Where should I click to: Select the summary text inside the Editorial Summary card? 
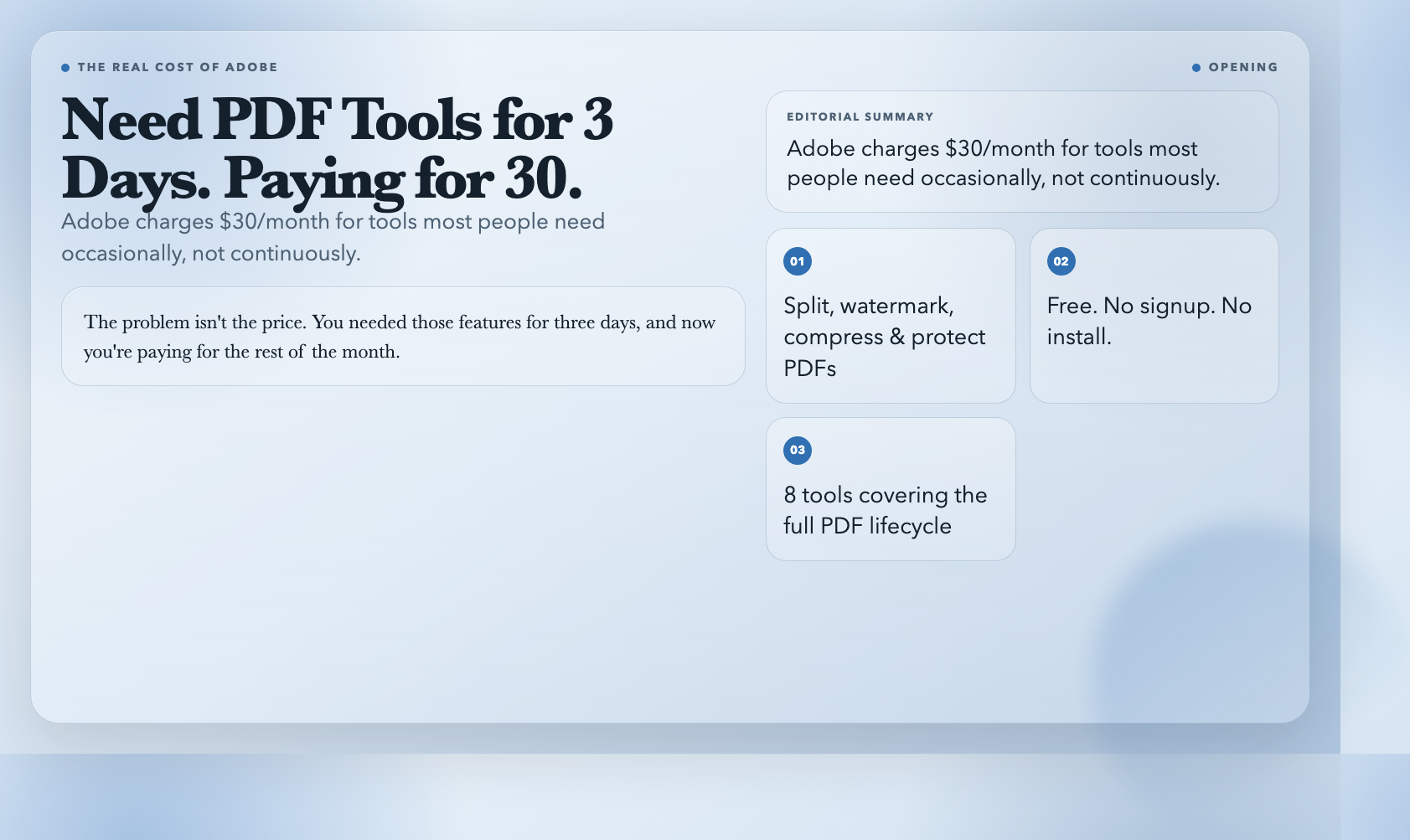pos(1003,163)
